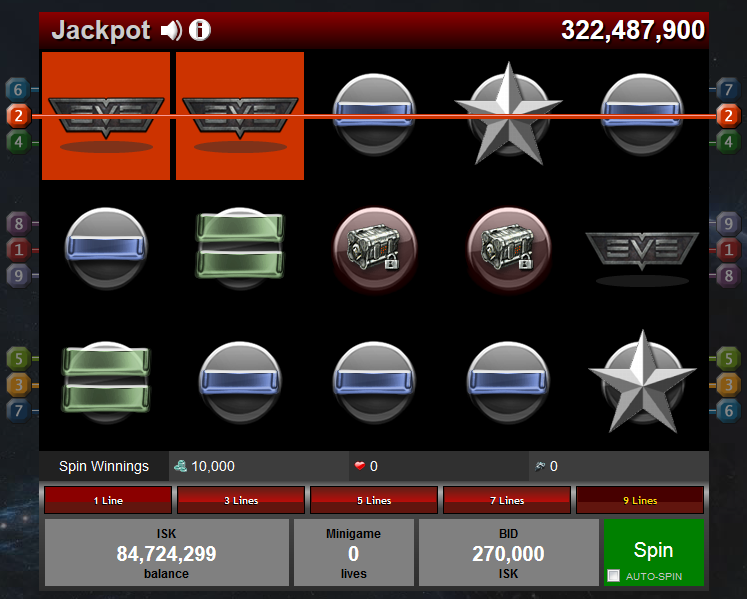This screenshot has height=599, width=747.
Task: Click payline 6 marker on left edge
Action: [x=18, y=89]
